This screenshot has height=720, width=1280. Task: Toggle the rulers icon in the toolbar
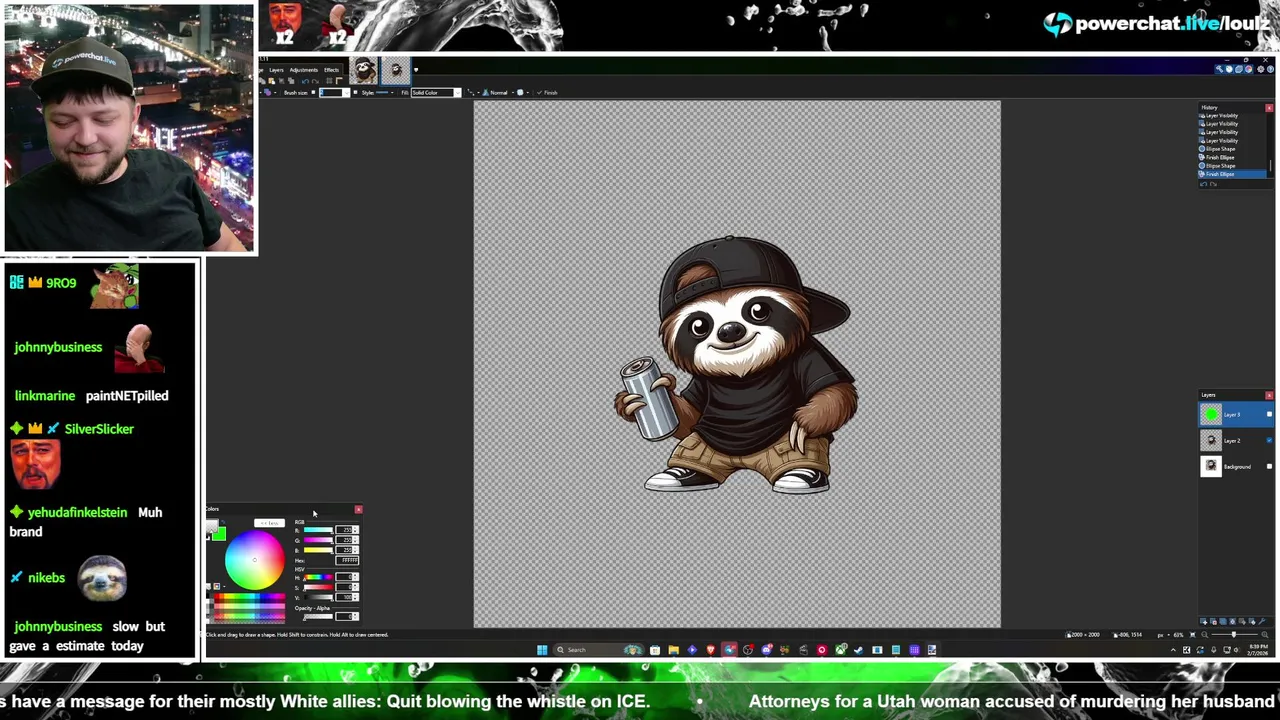339,81
